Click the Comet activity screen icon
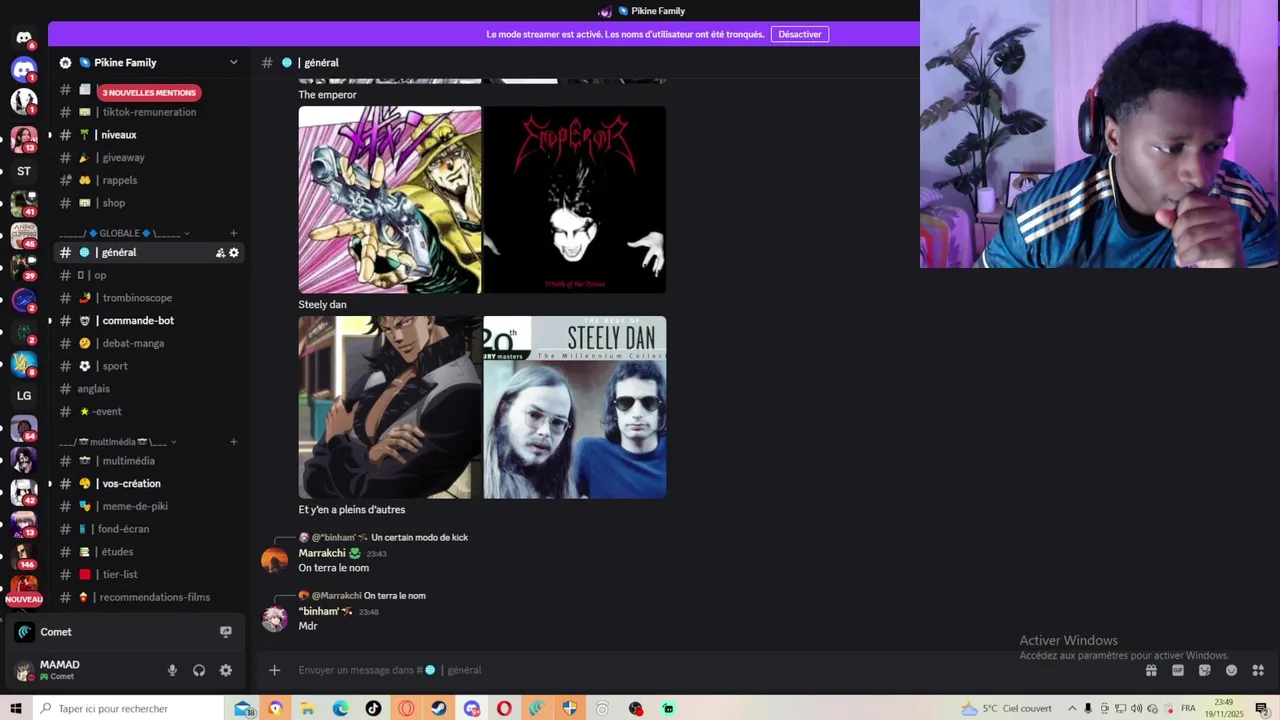This screenshot has width=1280, height=720. coord(226,632)
